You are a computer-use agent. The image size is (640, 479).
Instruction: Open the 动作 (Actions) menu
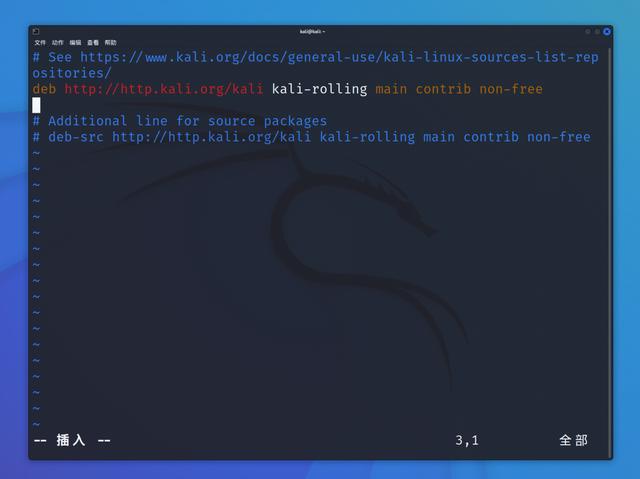[x=58, y=42]
